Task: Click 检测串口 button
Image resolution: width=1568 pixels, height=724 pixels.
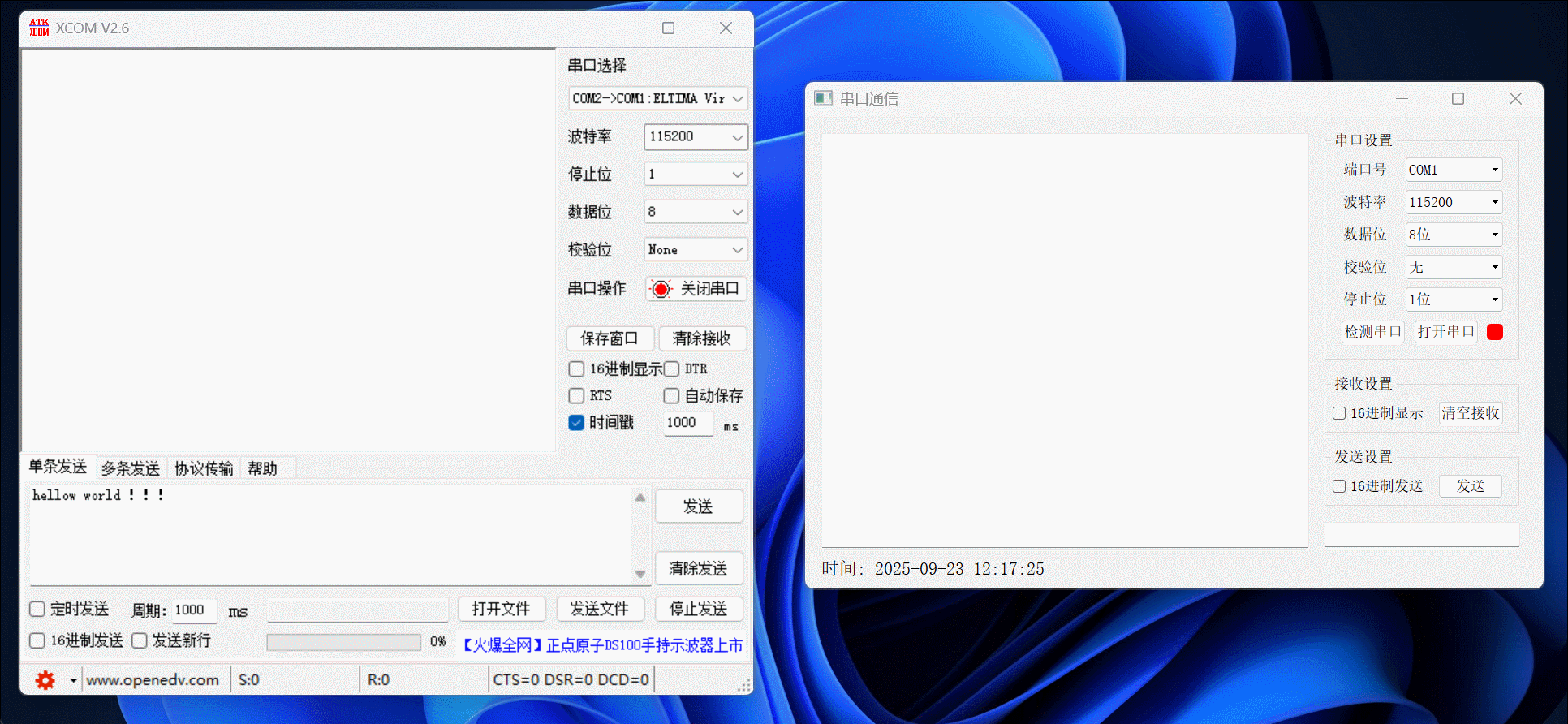Action: click(x=1372, y=331)
